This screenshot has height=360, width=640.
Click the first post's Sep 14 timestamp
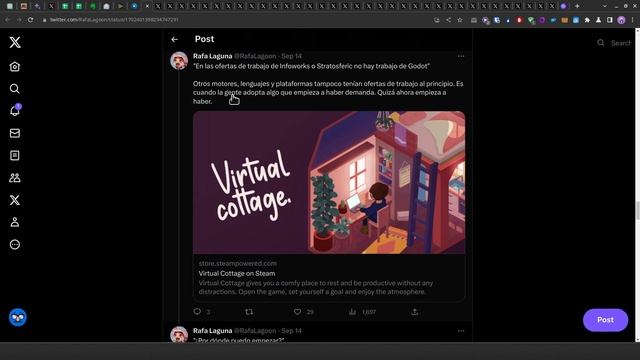coord(291,56)
